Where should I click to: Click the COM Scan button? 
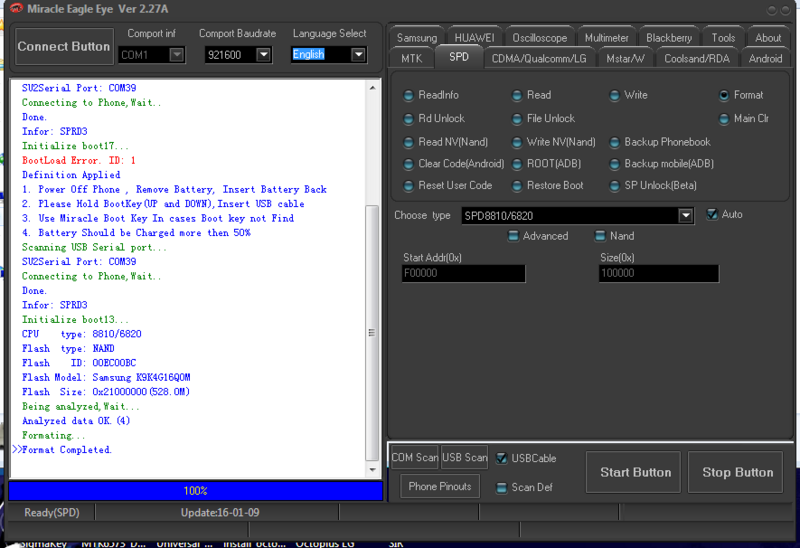pos(414,457)
